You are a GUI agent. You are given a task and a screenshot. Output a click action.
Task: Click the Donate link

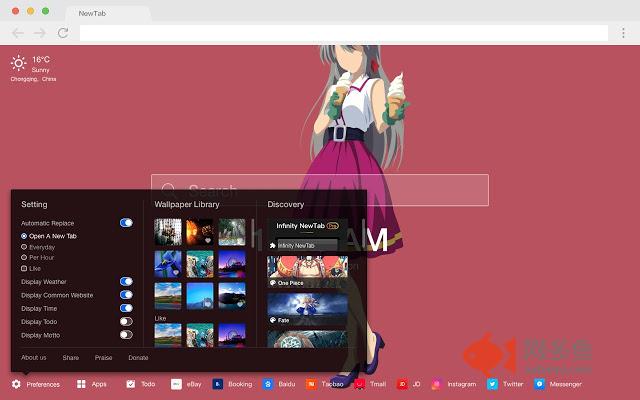pos(138,357)
